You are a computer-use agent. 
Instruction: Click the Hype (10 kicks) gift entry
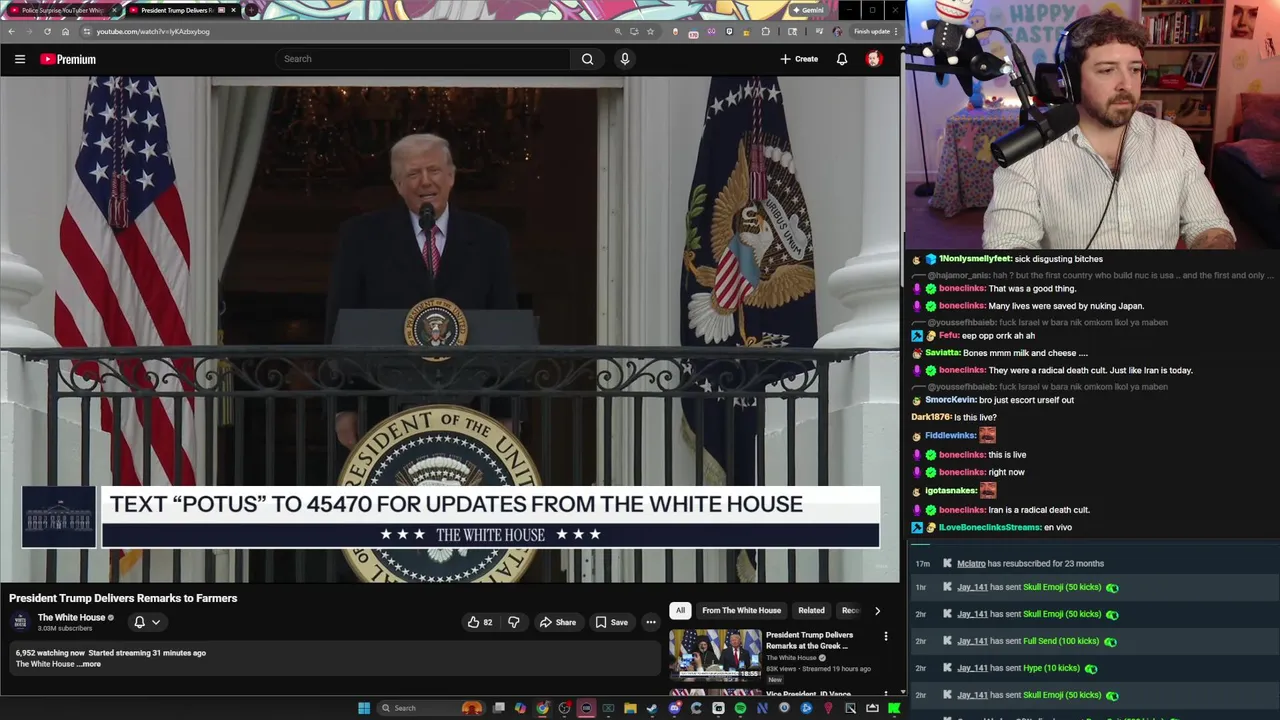click(1051, 668)
